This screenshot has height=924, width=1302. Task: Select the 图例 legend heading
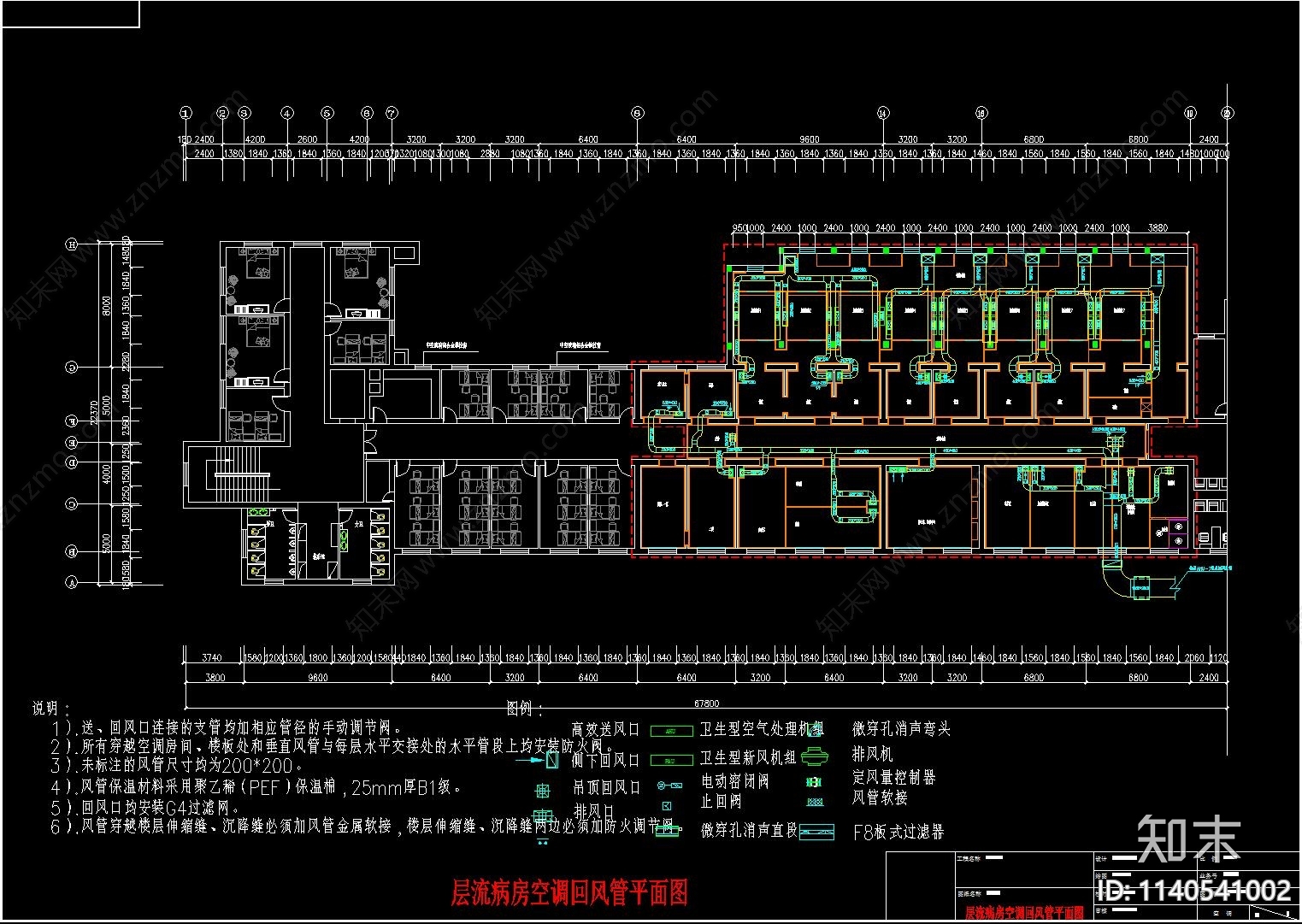(x=525, y=709)
